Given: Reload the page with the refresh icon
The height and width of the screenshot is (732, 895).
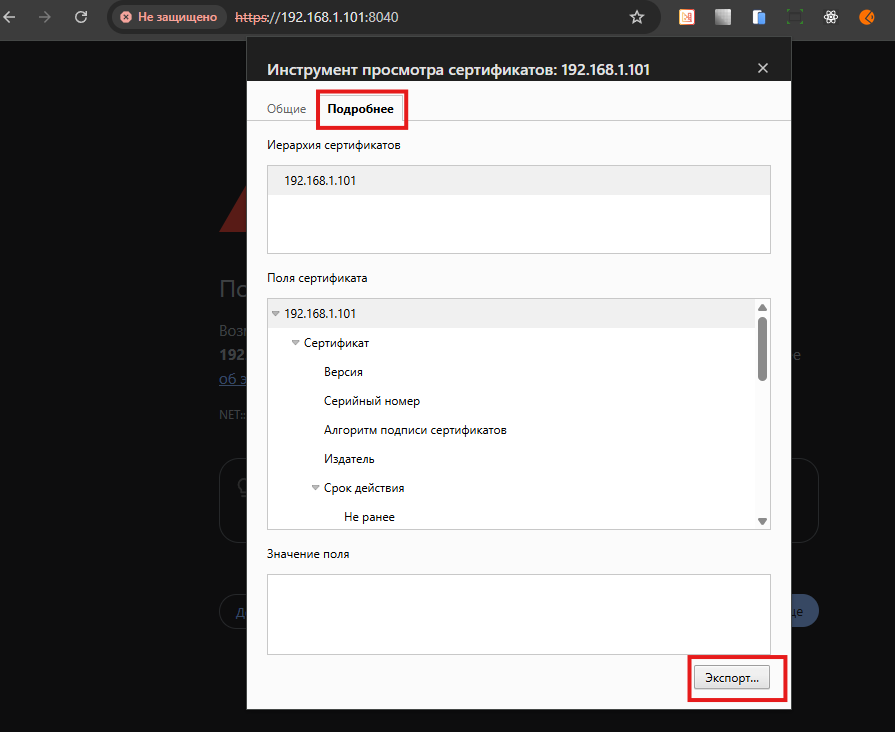Looking at the screenshot, I should point(81,17).
